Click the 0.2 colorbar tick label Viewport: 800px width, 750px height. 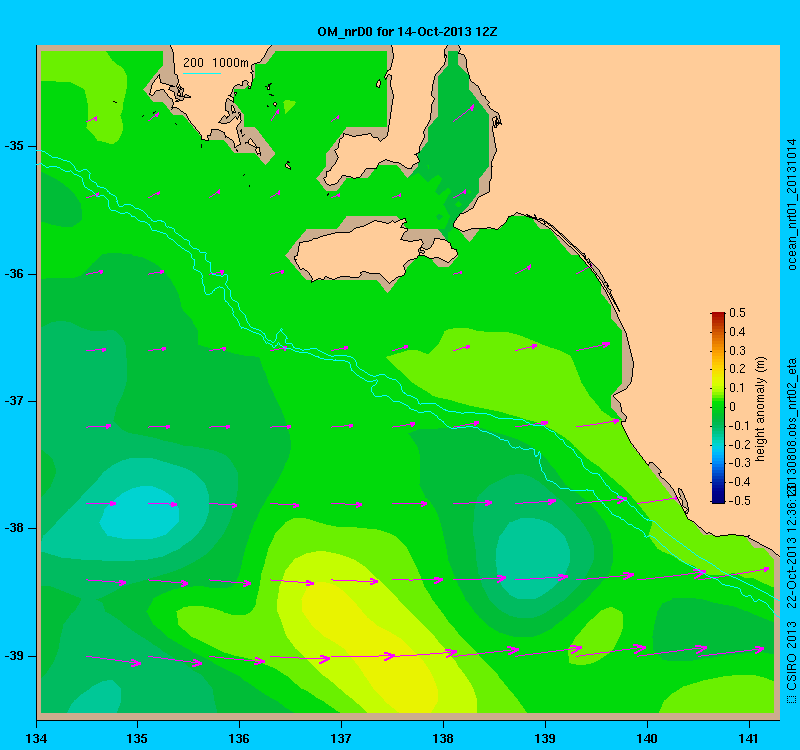(737, 369)
